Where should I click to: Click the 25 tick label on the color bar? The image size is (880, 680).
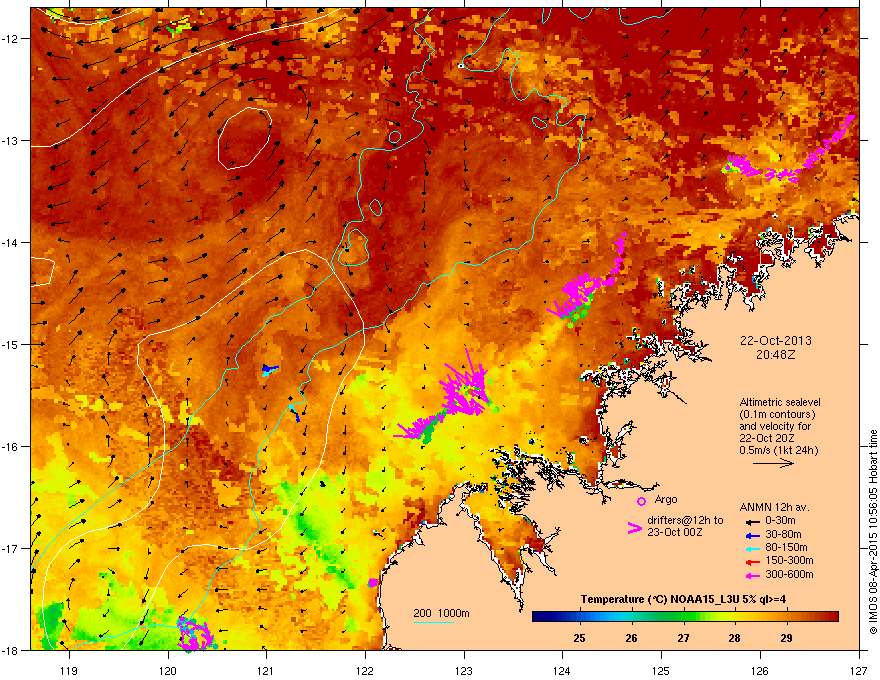(x=580, y=638)
